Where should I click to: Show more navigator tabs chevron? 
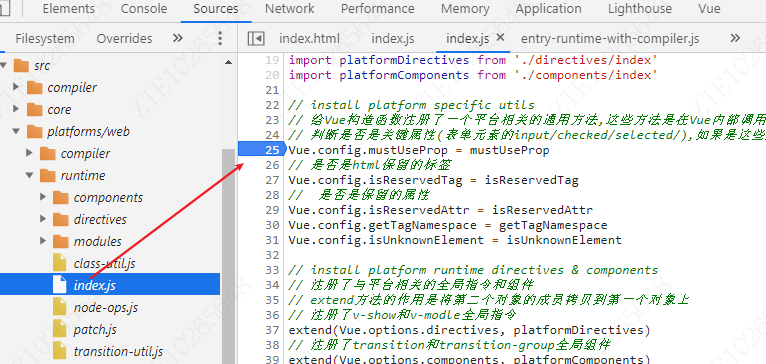pyautogui.click(x=178, y=38)
